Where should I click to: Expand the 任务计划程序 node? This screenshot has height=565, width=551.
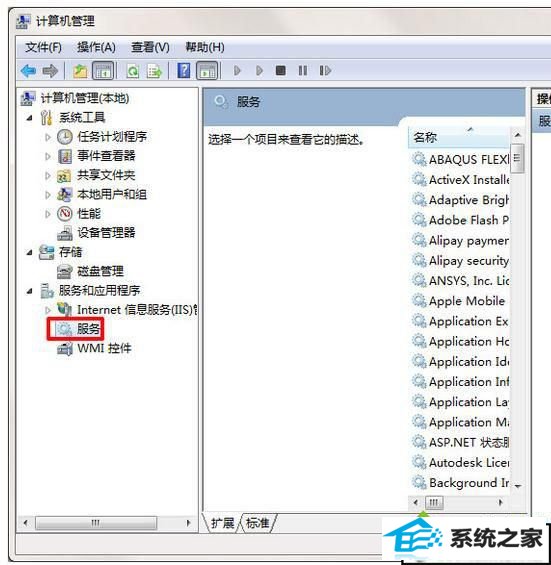[x=48, y=137]
